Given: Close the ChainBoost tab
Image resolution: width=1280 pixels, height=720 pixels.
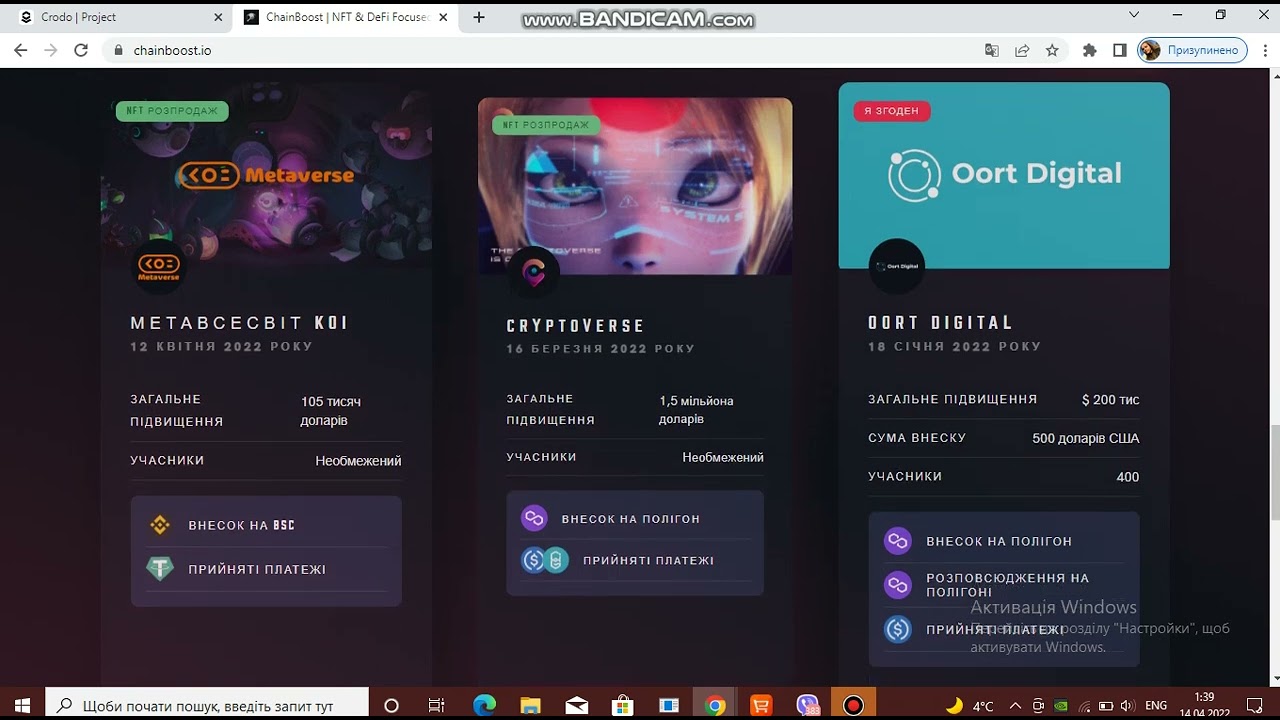Looking at the screenshot, I should point(444,17).
